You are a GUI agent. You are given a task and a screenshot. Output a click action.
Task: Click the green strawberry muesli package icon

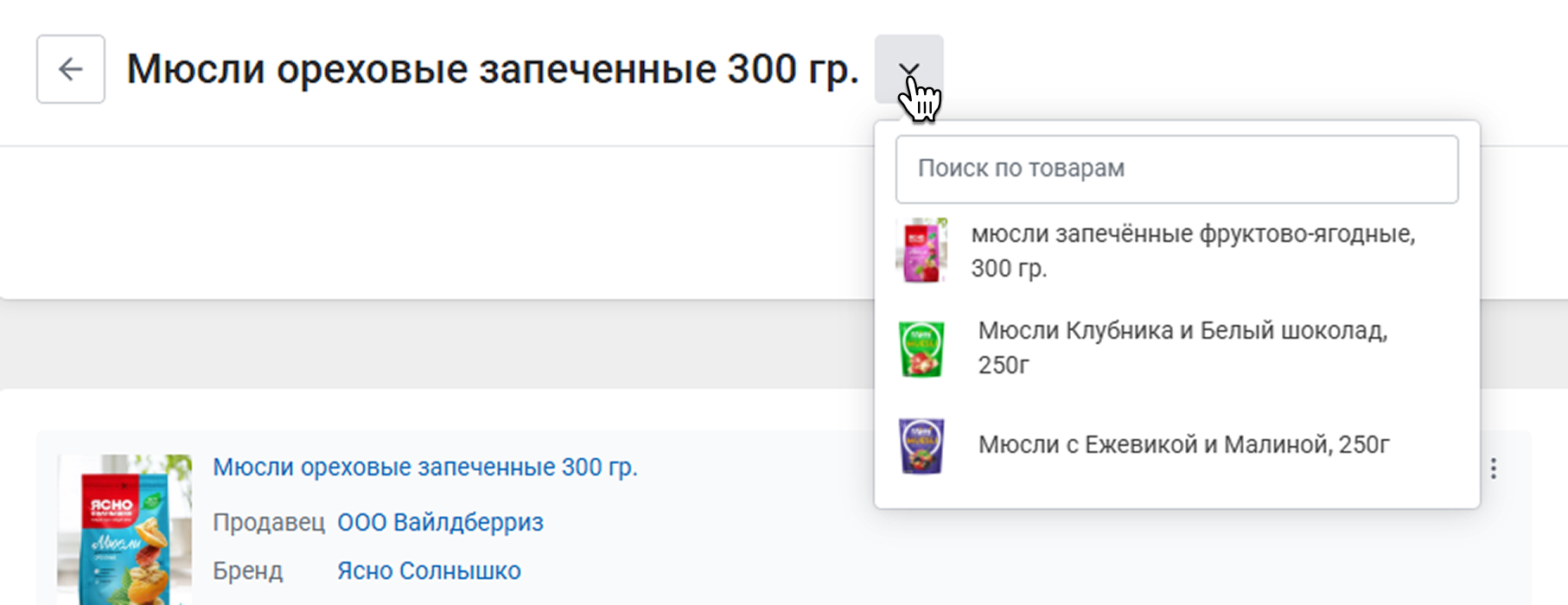tap(921, 348)
